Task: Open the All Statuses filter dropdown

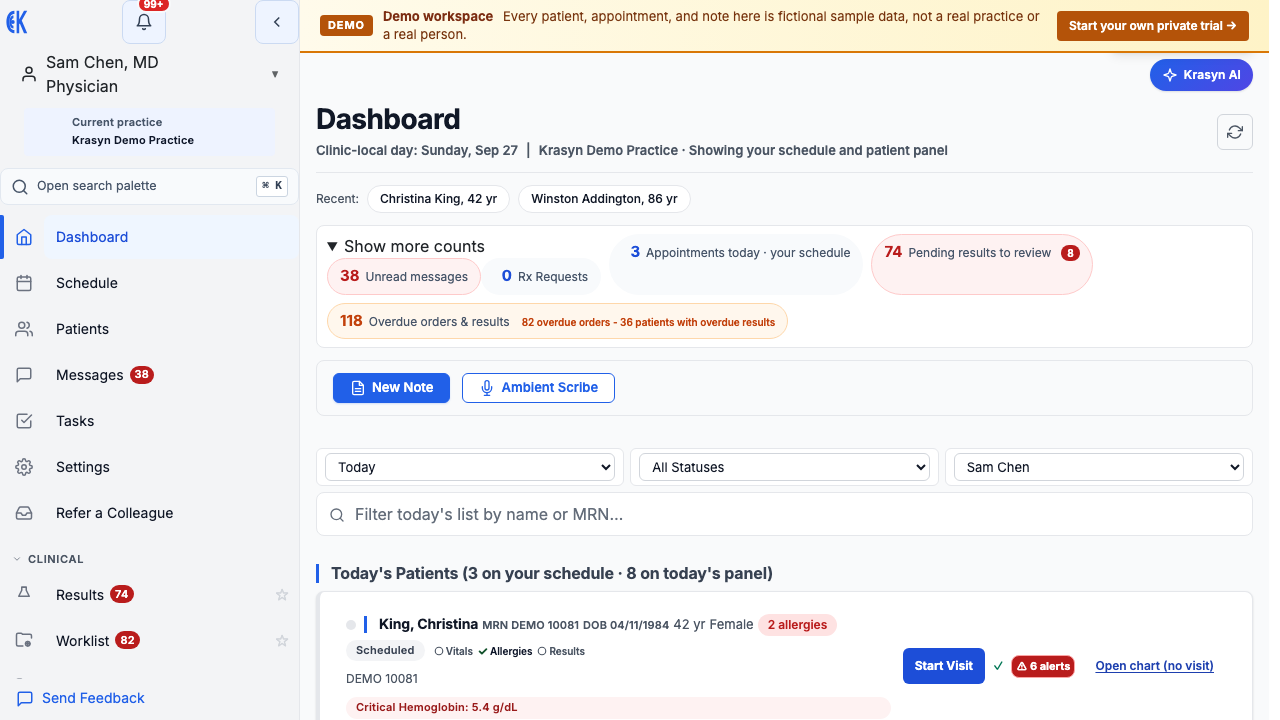Action: click(784, 467)
